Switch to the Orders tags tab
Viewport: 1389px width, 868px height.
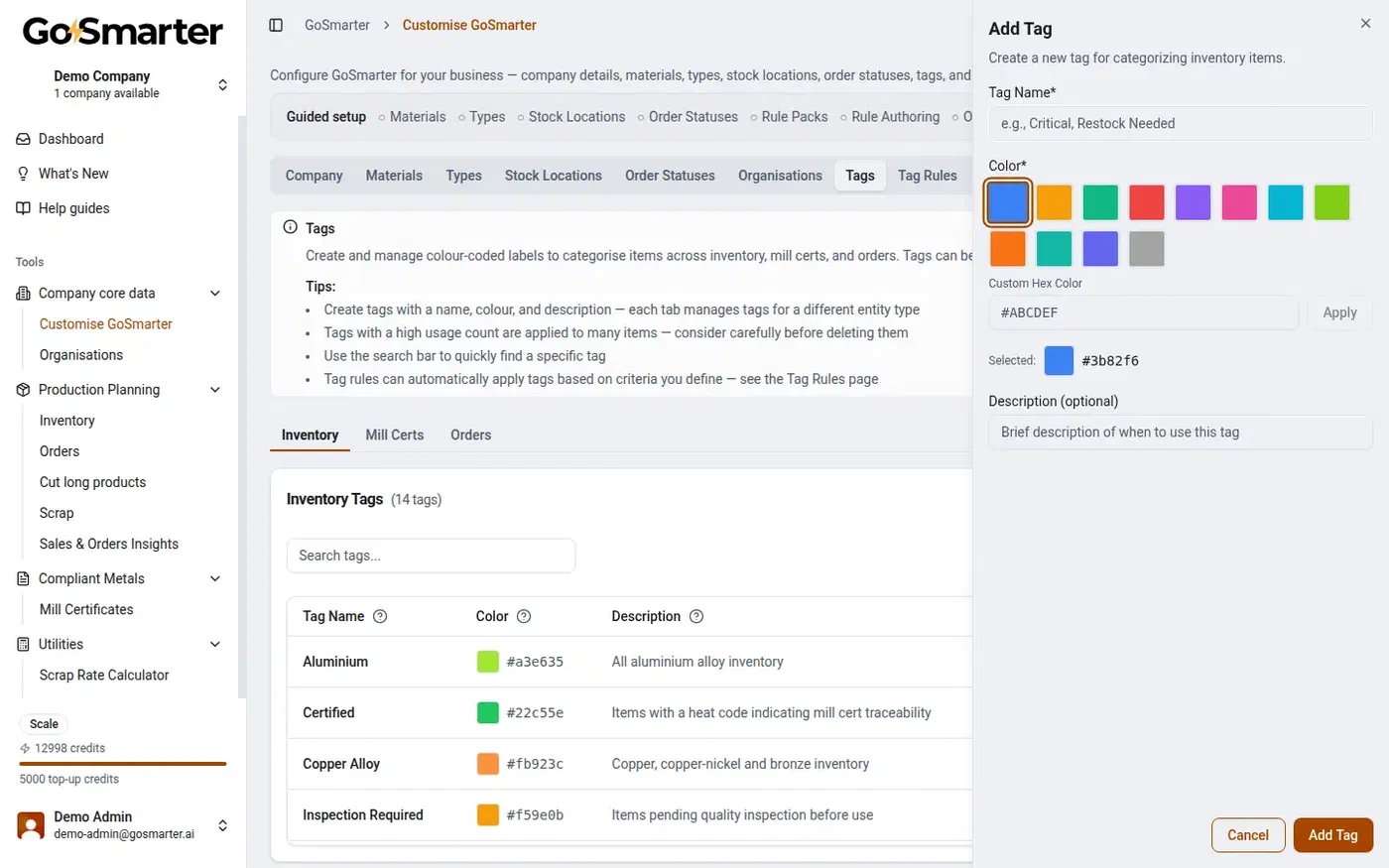click(x=470, y=435)
